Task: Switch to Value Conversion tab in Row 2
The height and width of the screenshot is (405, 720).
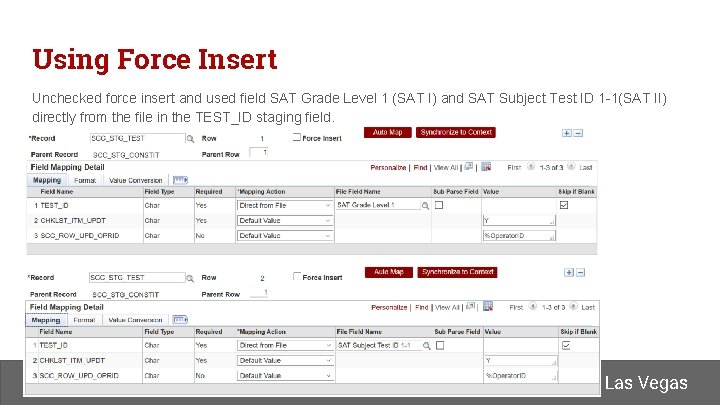Action: coord(135,320)
